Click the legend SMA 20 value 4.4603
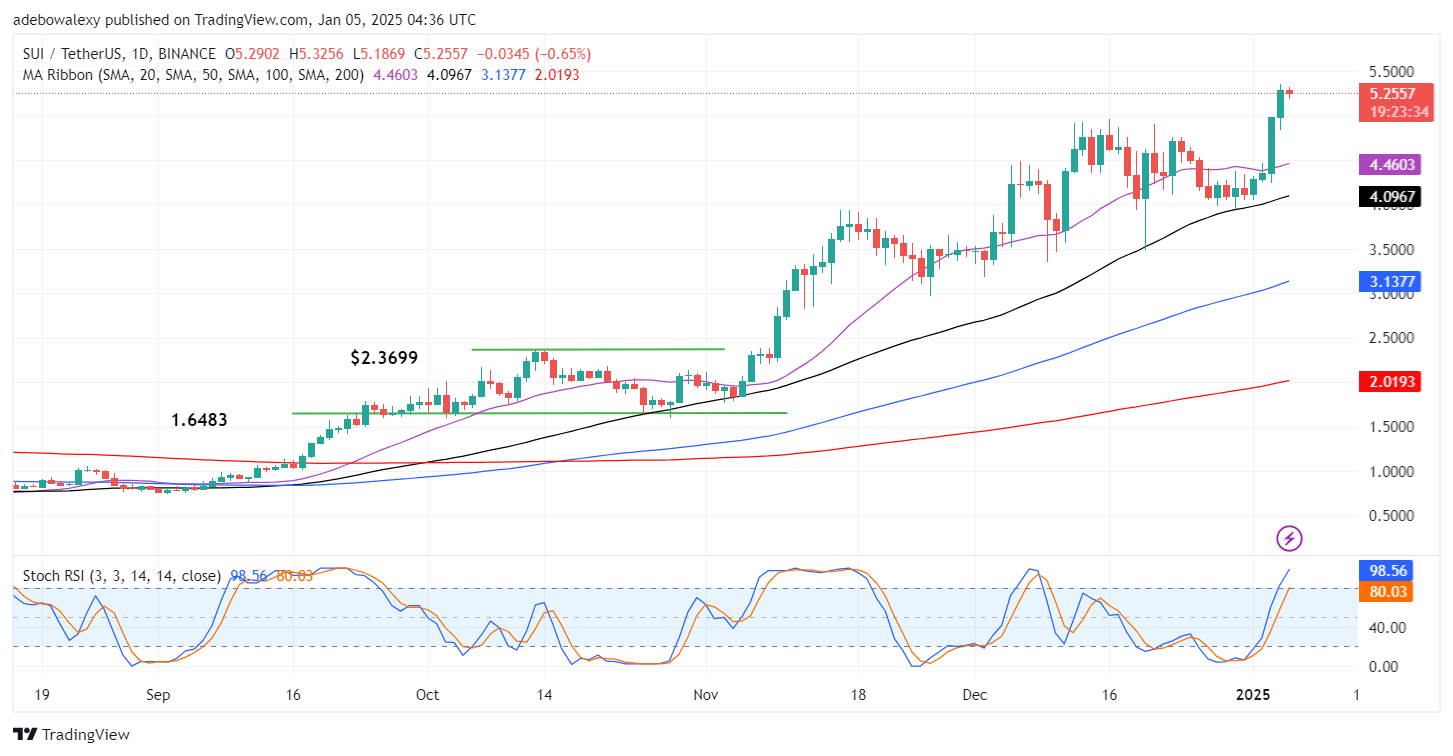 tap(395, 75)
